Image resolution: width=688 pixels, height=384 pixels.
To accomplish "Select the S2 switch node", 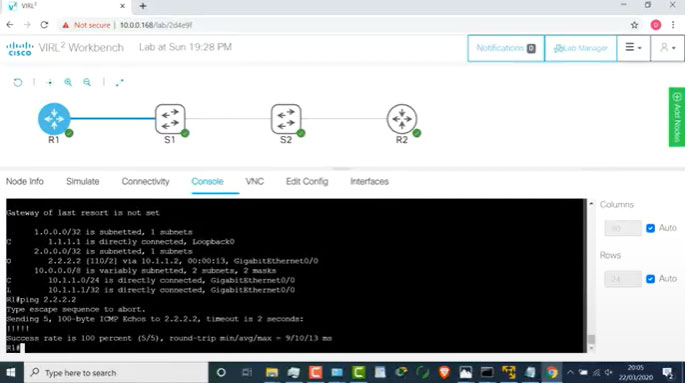I will point(286,118).
